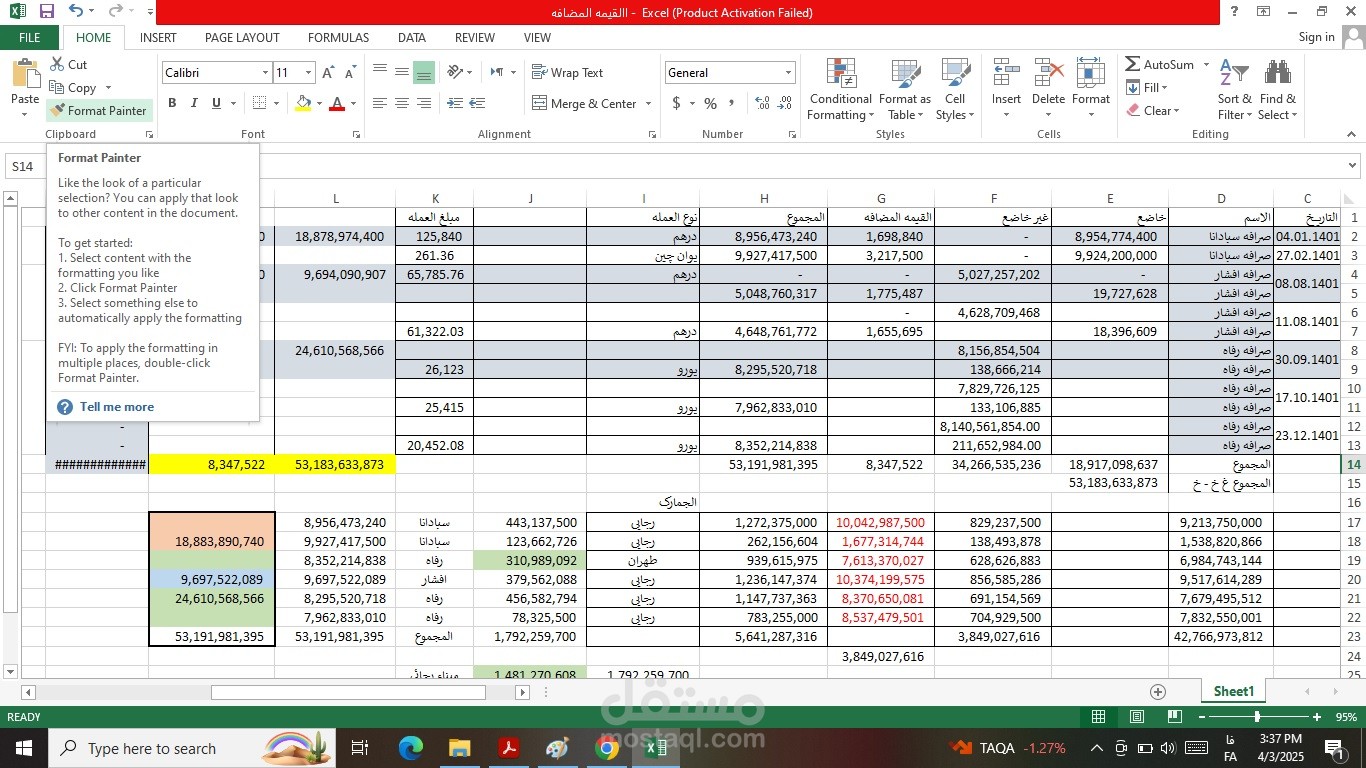Click Tell me more link
This screenshot has height=768, width=1366.
117,407
